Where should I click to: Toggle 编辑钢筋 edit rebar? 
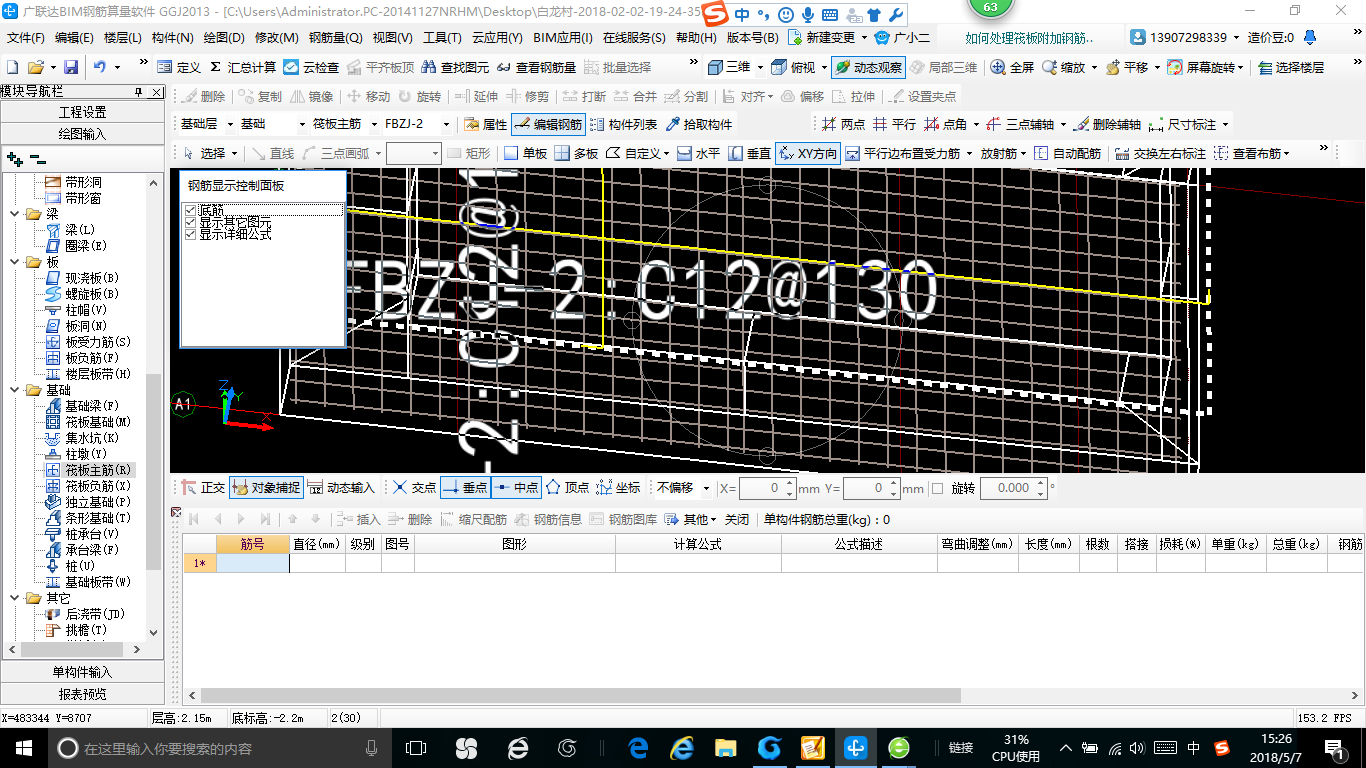pos(547,124)
